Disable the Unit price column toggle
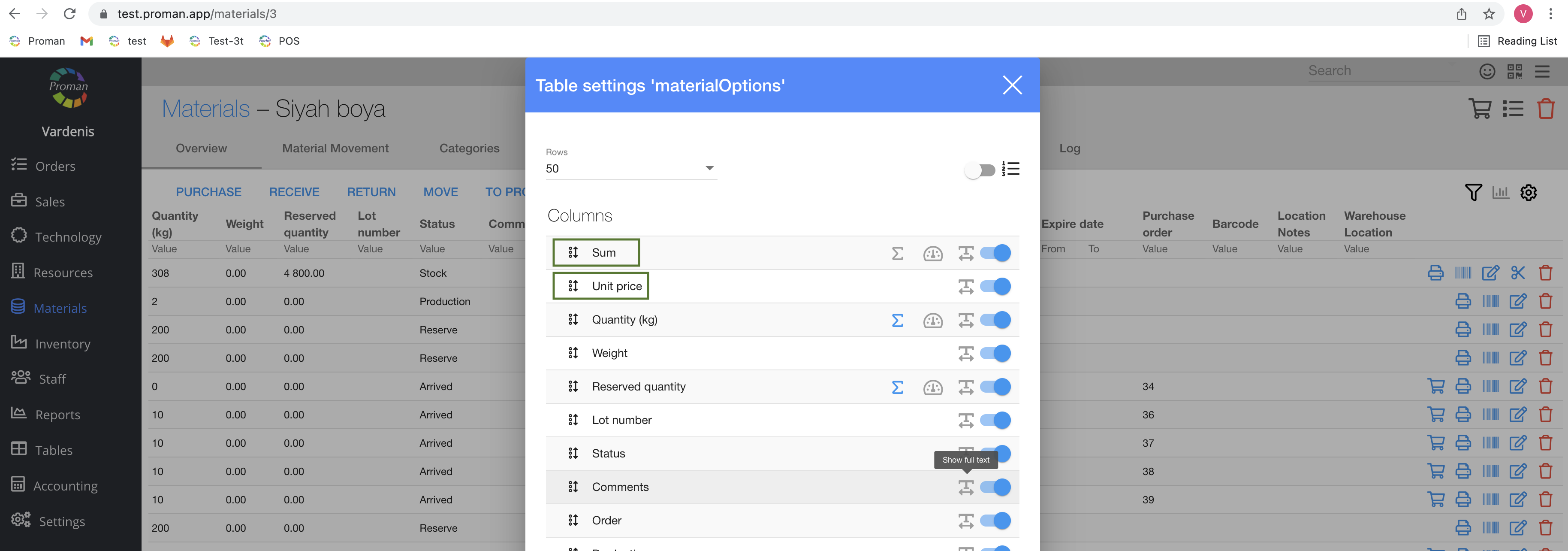 point(996,286)
